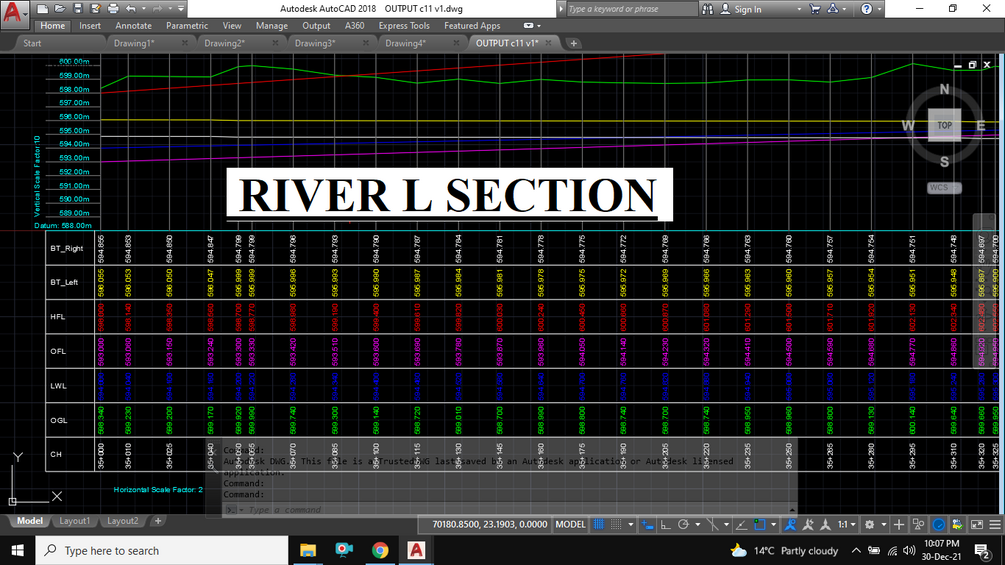This screenshot has height=565, width=1005.
Task: Close the Drawing4* file tab
Action: (456, 43)
